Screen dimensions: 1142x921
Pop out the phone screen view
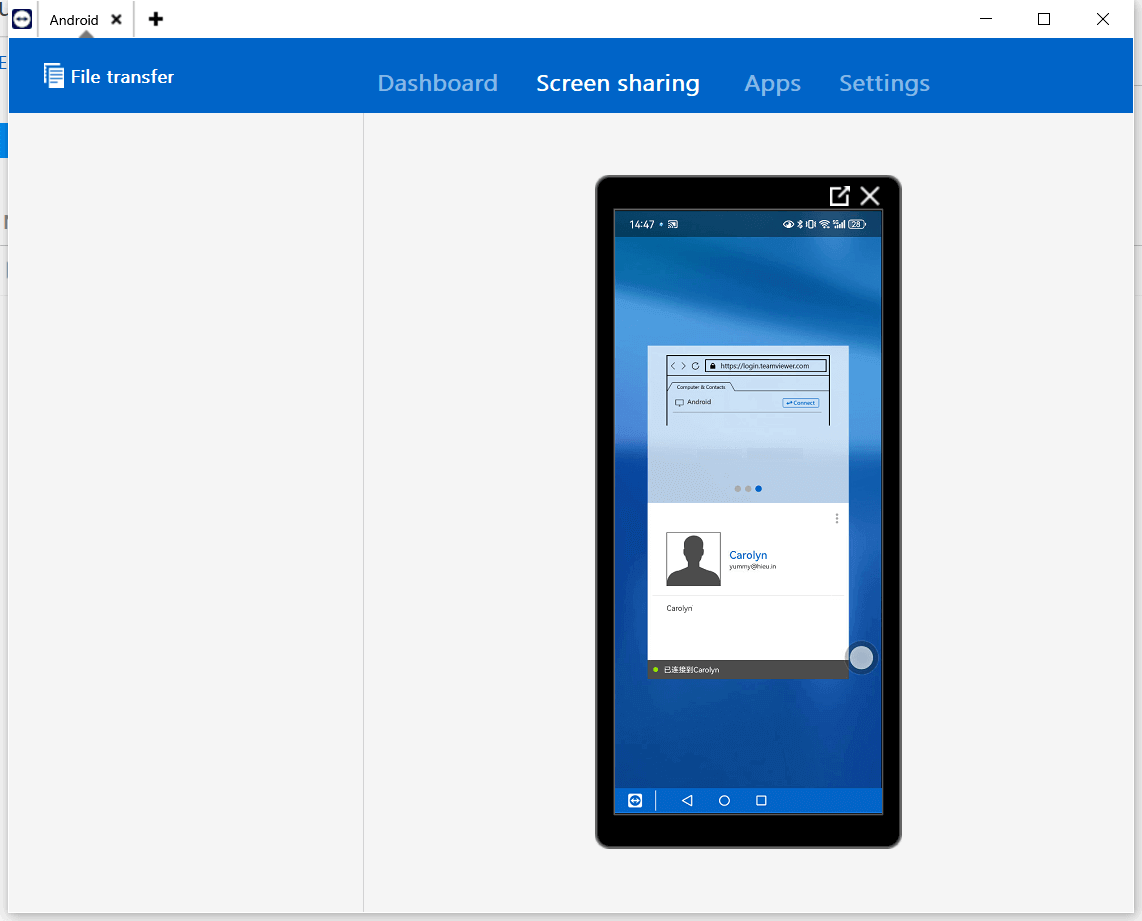pos(839,196)
